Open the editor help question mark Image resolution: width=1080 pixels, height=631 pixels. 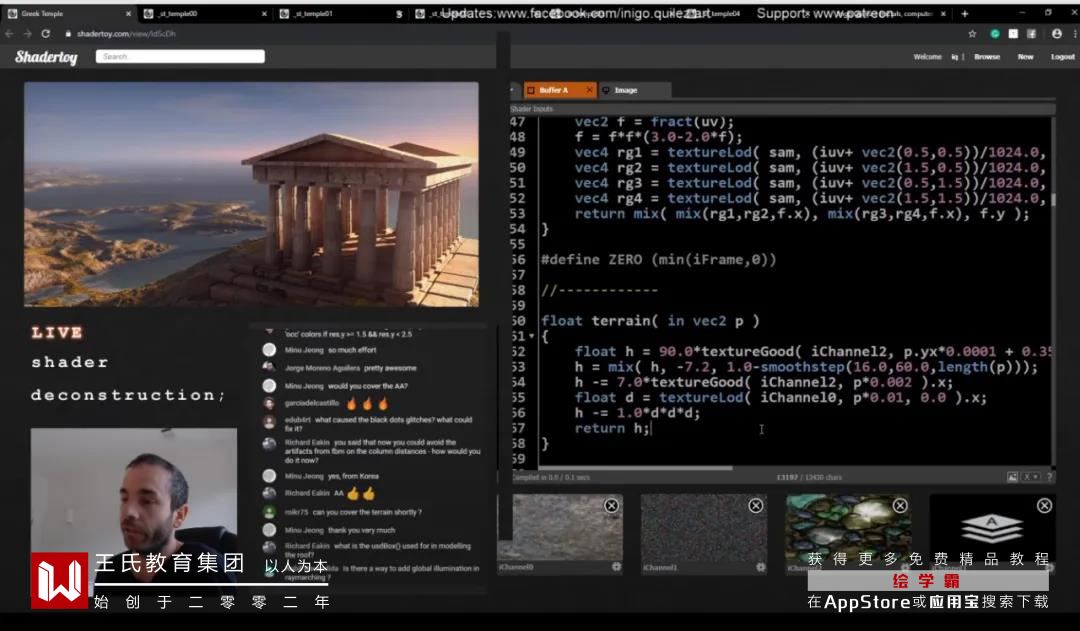coord(1050,477)
